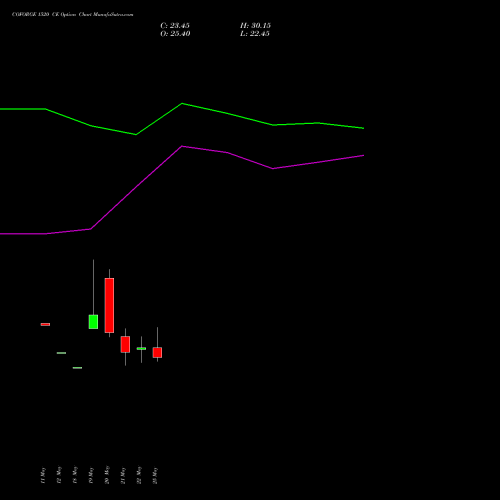This screenshot has width=500, height=500.
Task: Click the 21 May date label
Action: point(123,475)
